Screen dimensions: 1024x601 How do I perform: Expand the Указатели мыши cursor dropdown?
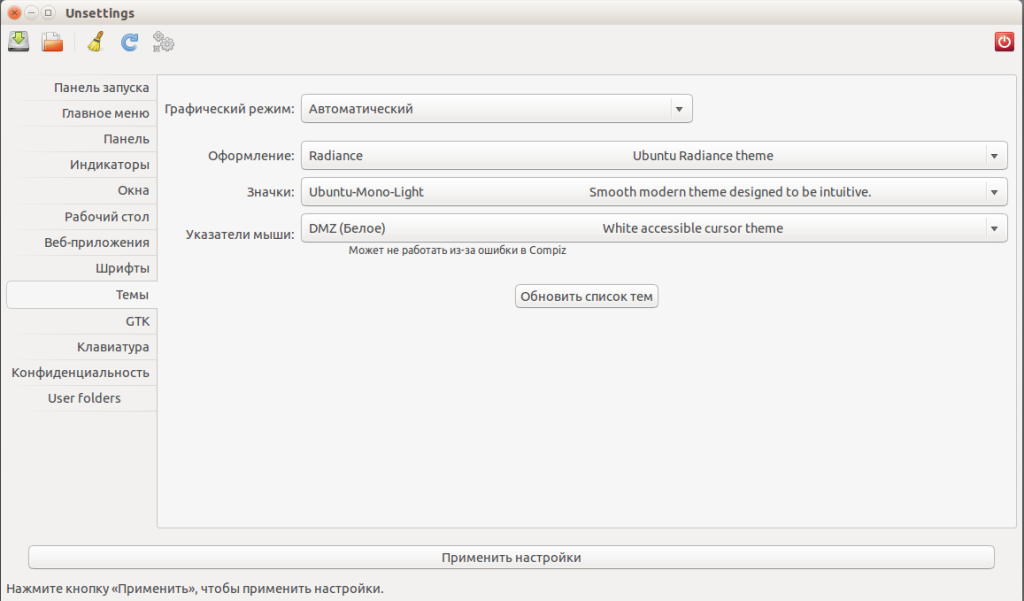pos(653,229)
